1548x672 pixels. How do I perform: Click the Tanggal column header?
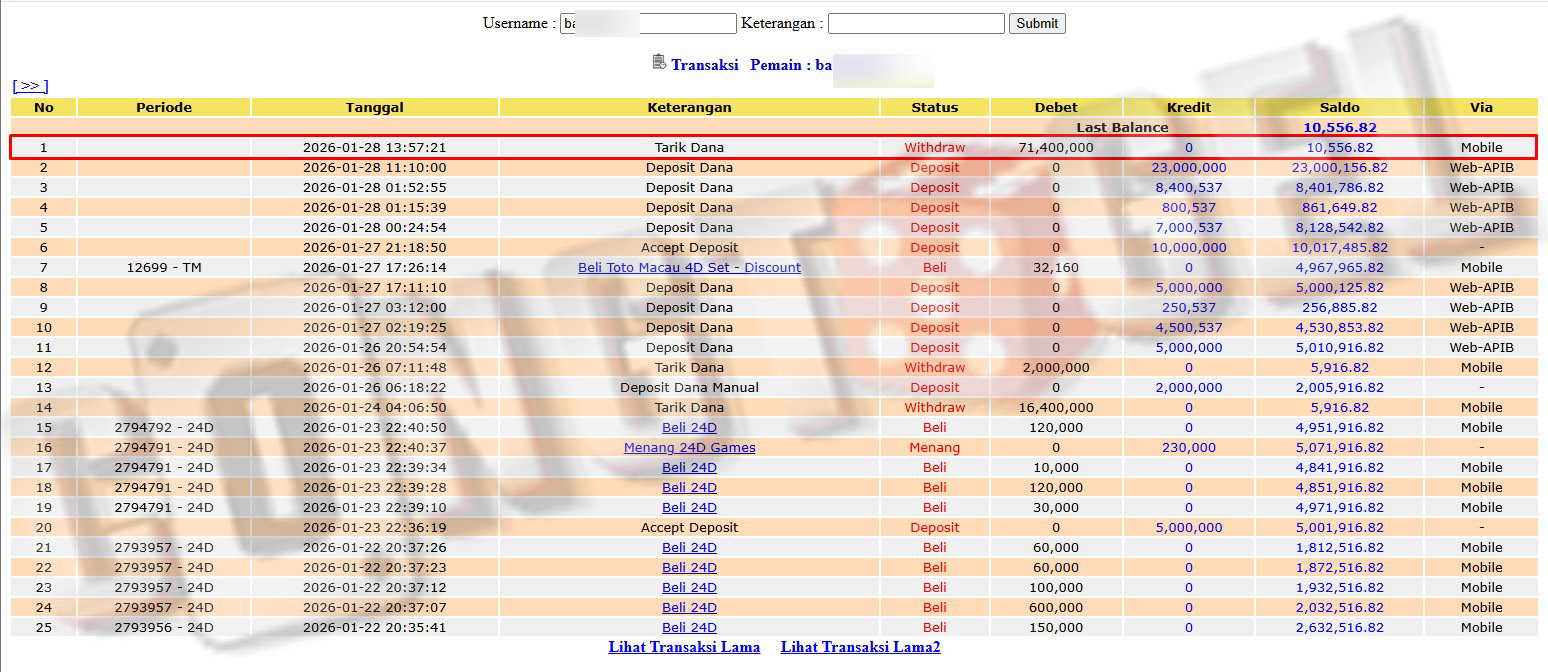374,107
